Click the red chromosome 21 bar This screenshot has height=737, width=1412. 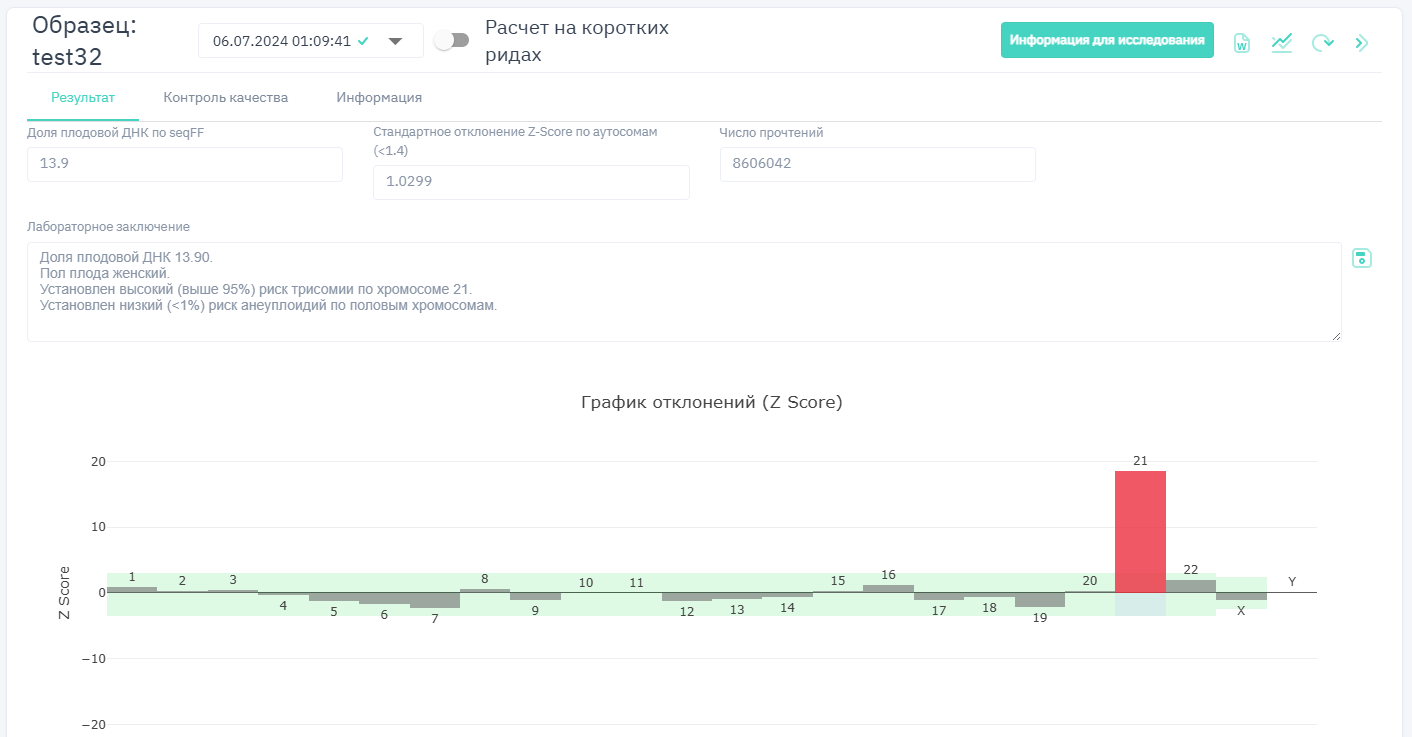coord(1140,532)
